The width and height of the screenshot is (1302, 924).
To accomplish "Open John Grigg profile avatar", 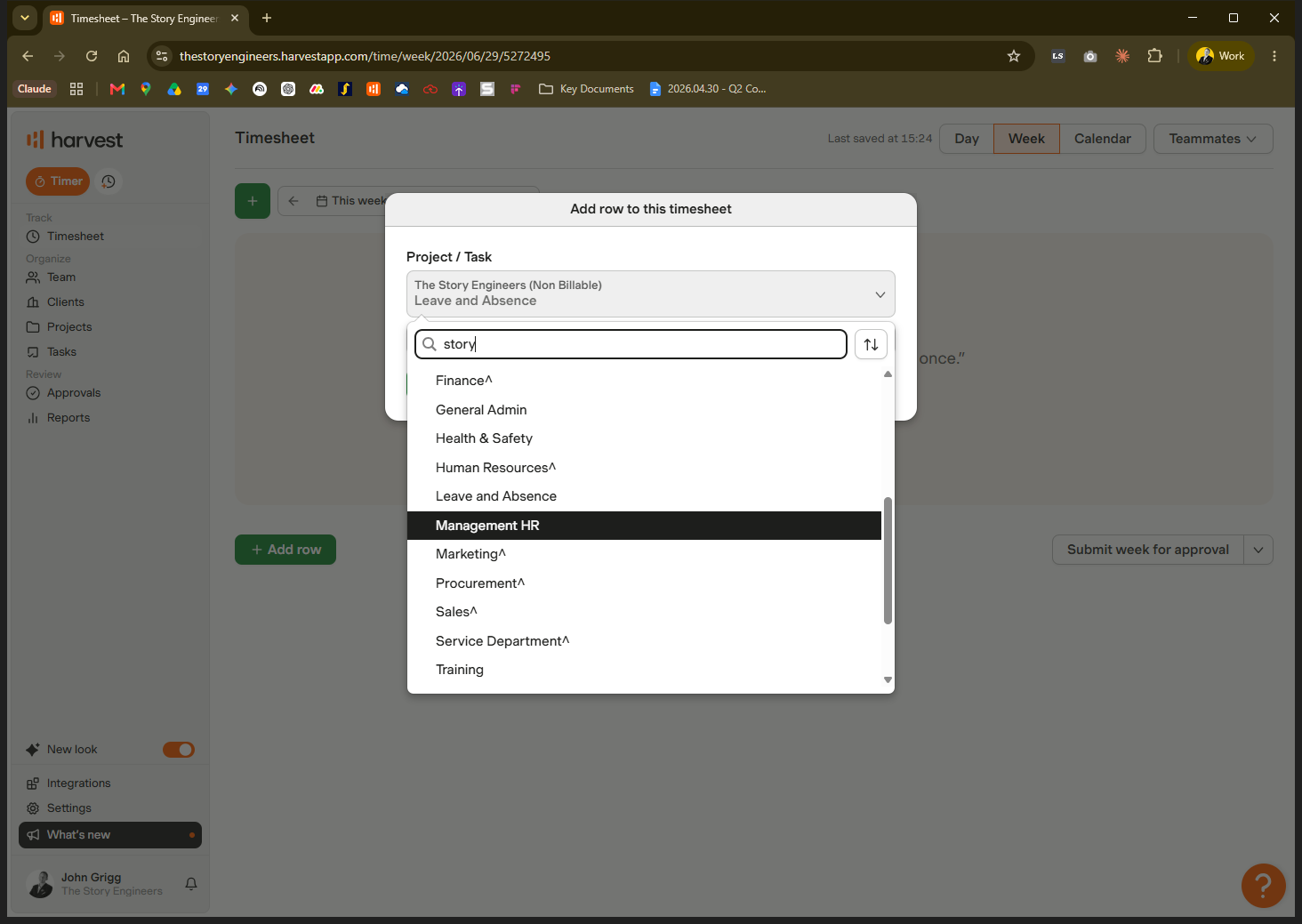I will [41, 884].
